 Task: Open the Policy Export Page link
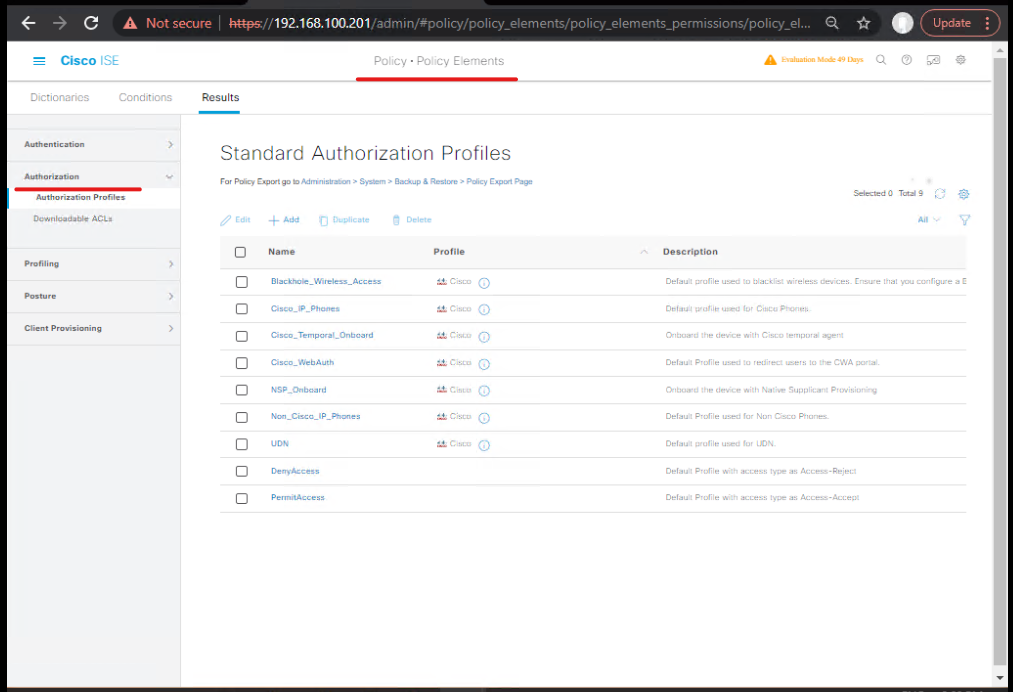(x=499, y=182)
